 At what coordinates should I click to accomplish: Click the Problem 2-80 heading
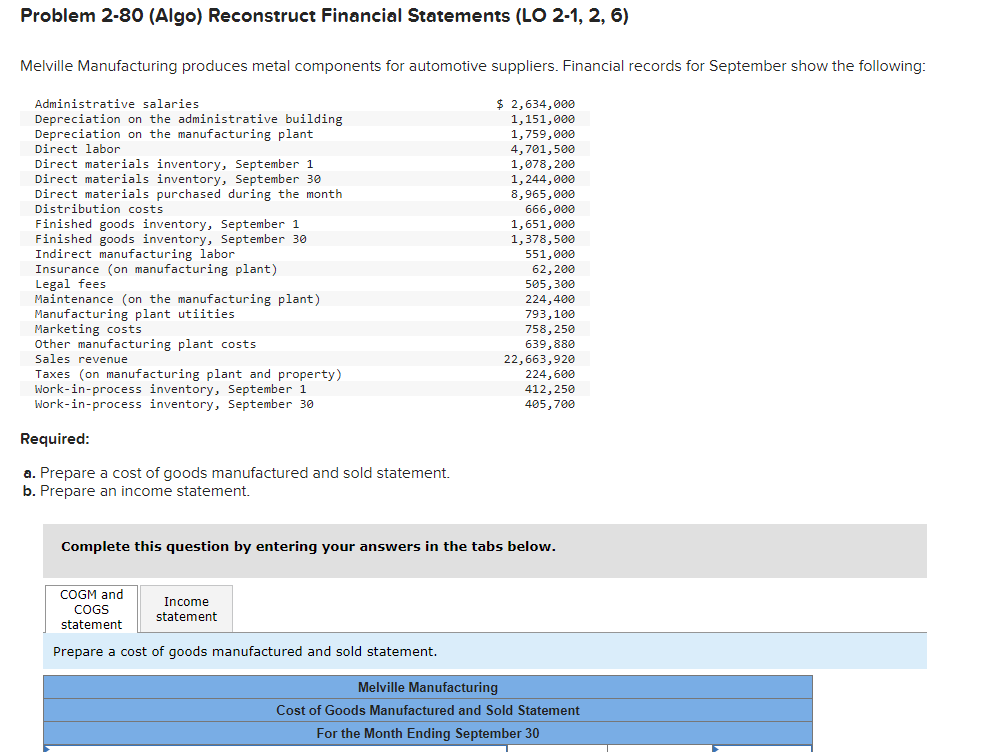point(324,16)
